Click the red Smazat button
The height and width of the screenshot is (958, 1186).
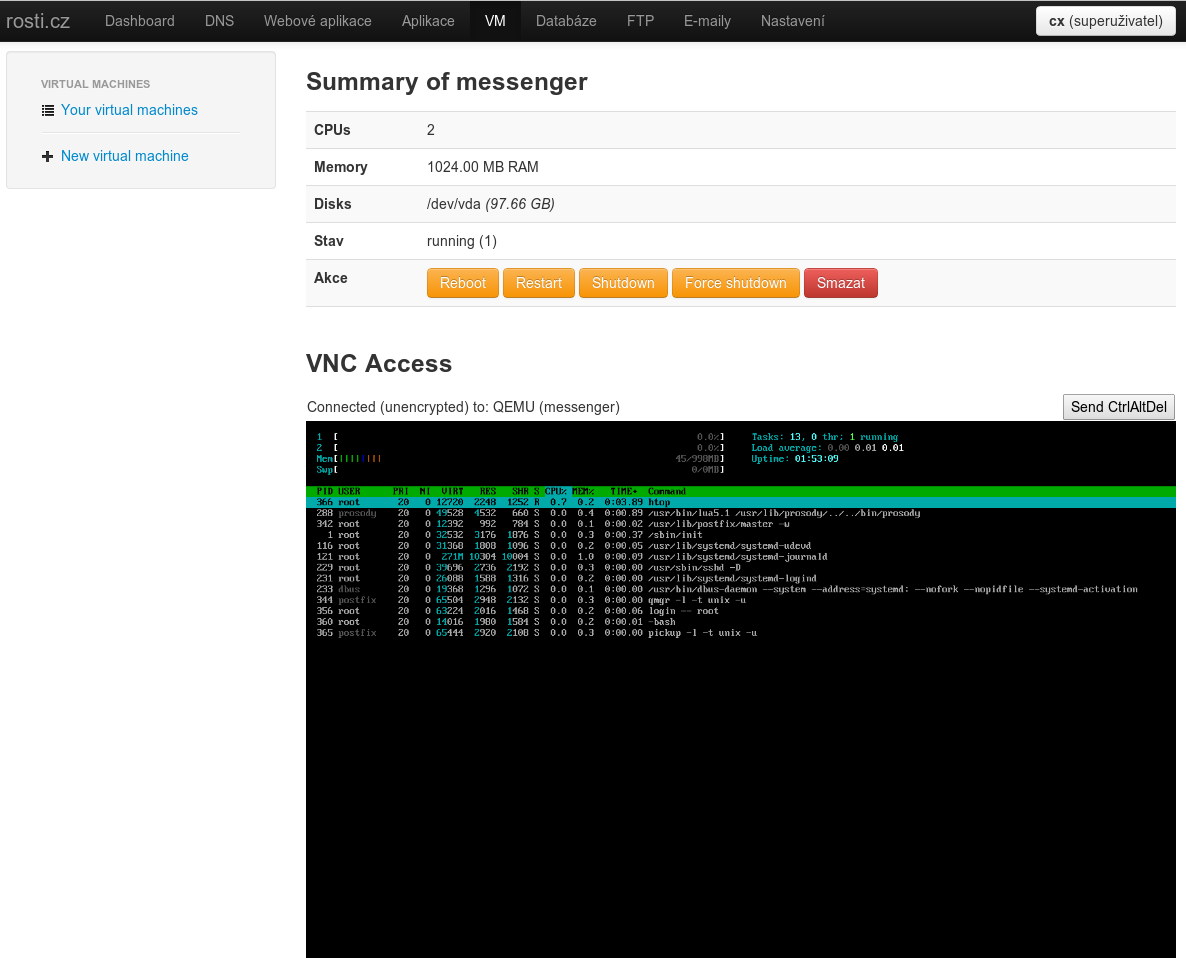click(x=841, y=283)
